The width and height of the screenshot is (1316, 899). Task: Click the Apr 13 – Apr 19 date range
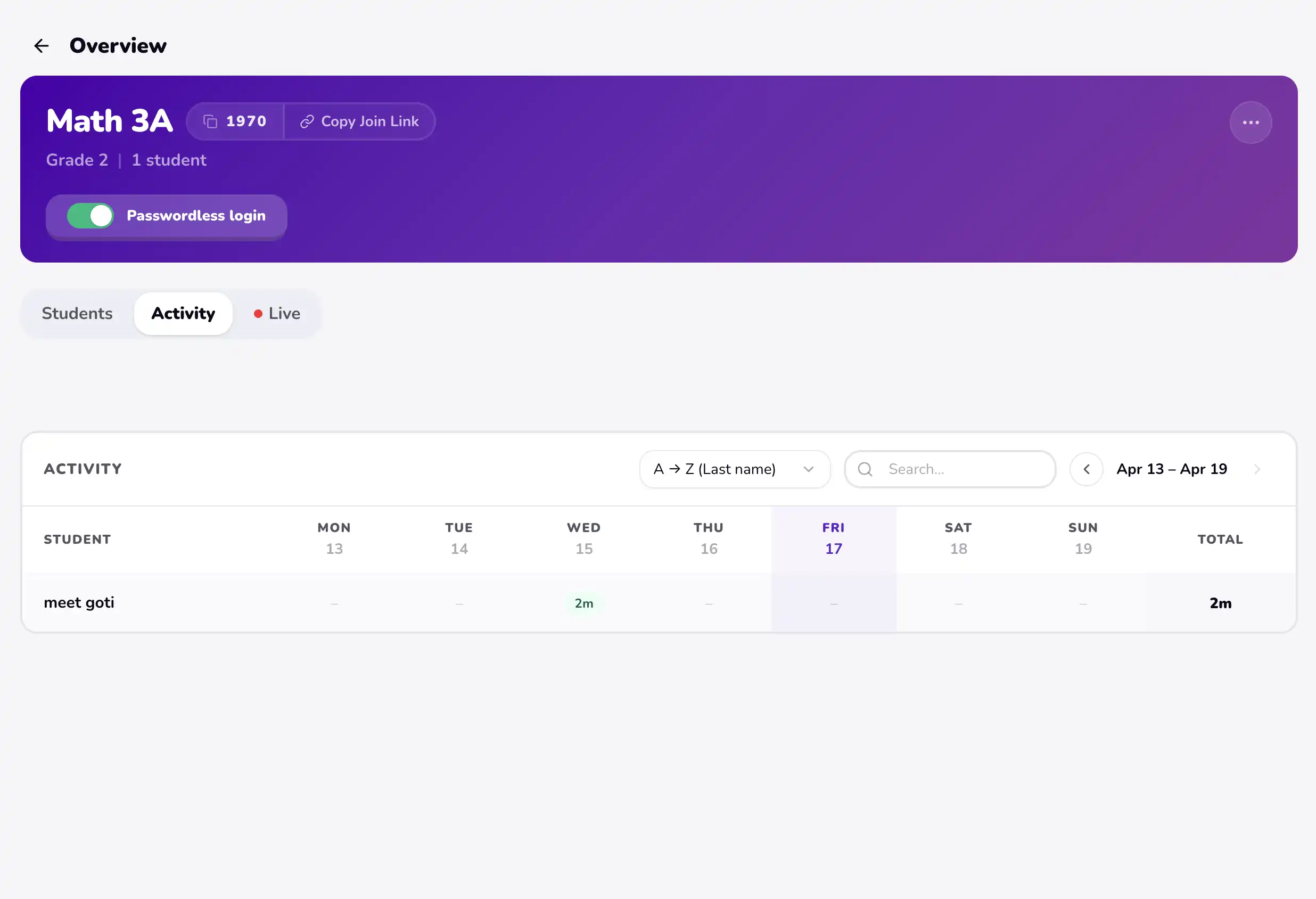pyautogui.click(x=1172, y=469)
